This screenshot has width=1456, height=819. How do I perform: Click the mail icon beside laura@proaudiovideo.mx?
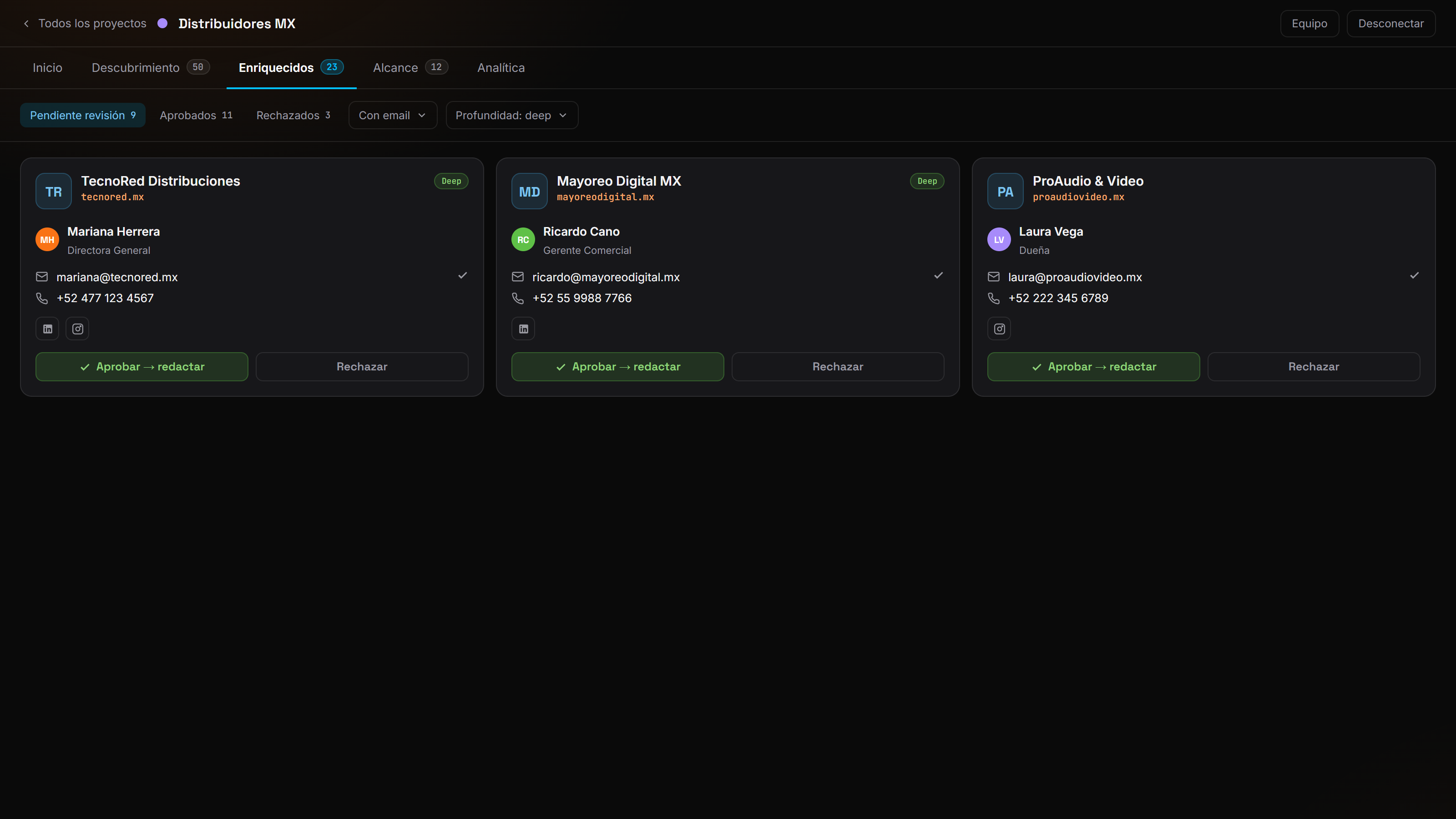(x=994, y=277)
